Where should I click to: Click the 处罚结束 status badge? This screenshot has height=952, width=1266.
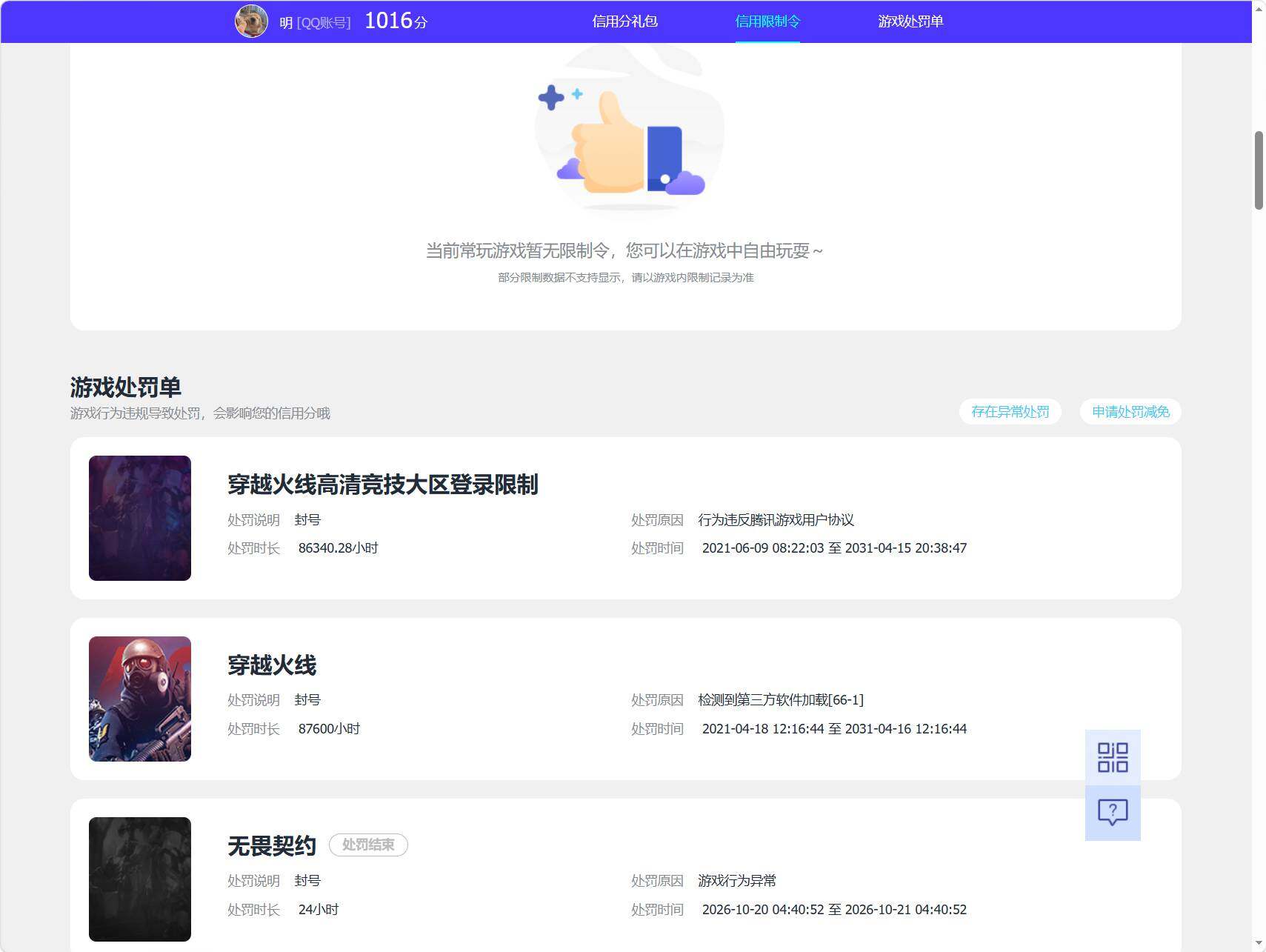(x=368, y=845)
